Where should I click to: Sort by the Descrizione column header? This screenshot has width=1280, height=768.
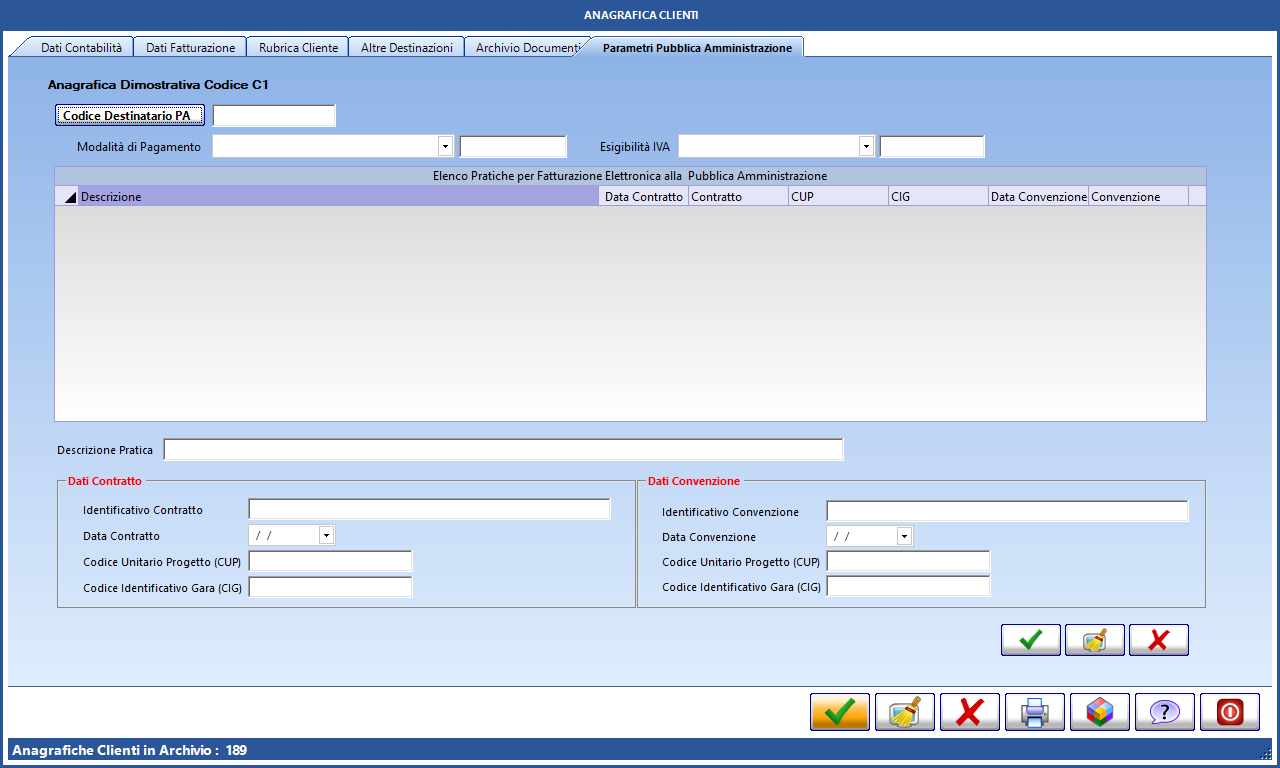point(338,197)
